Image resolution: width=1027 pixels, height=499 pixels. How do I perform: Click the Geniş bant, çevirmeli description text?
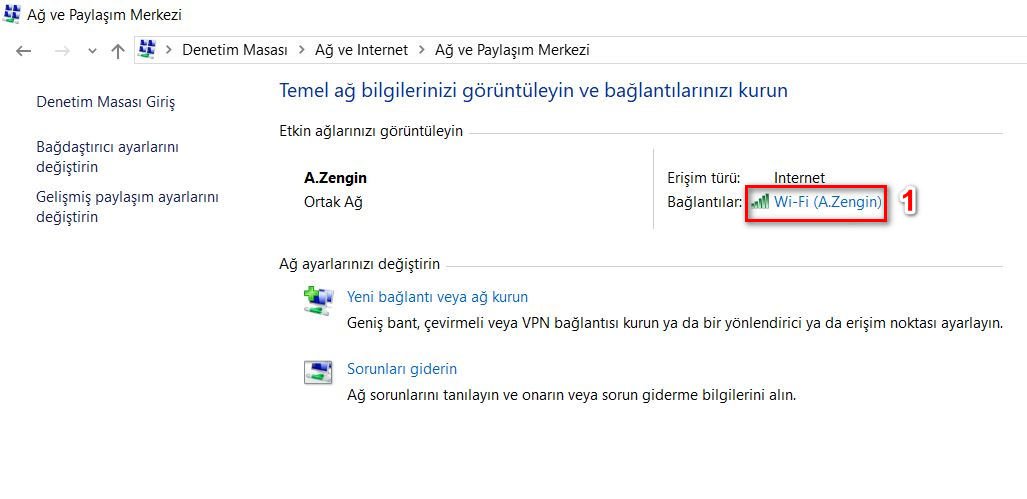(675, 323)
